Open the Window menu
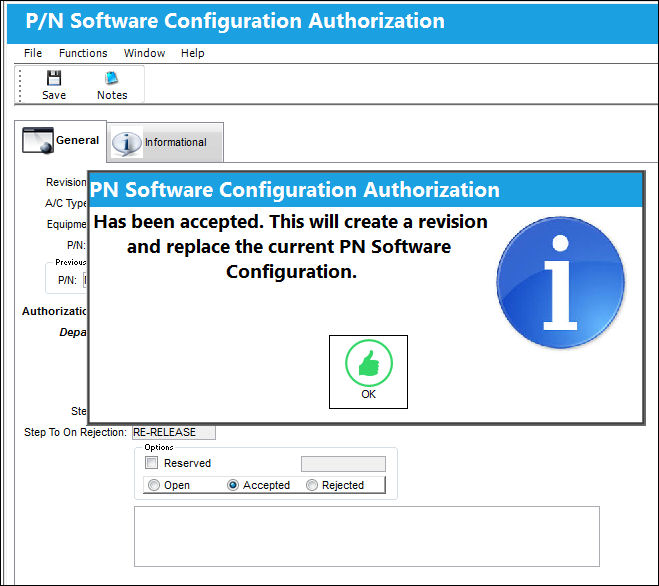Screen dimensions: 659x586 click(144, 53)
